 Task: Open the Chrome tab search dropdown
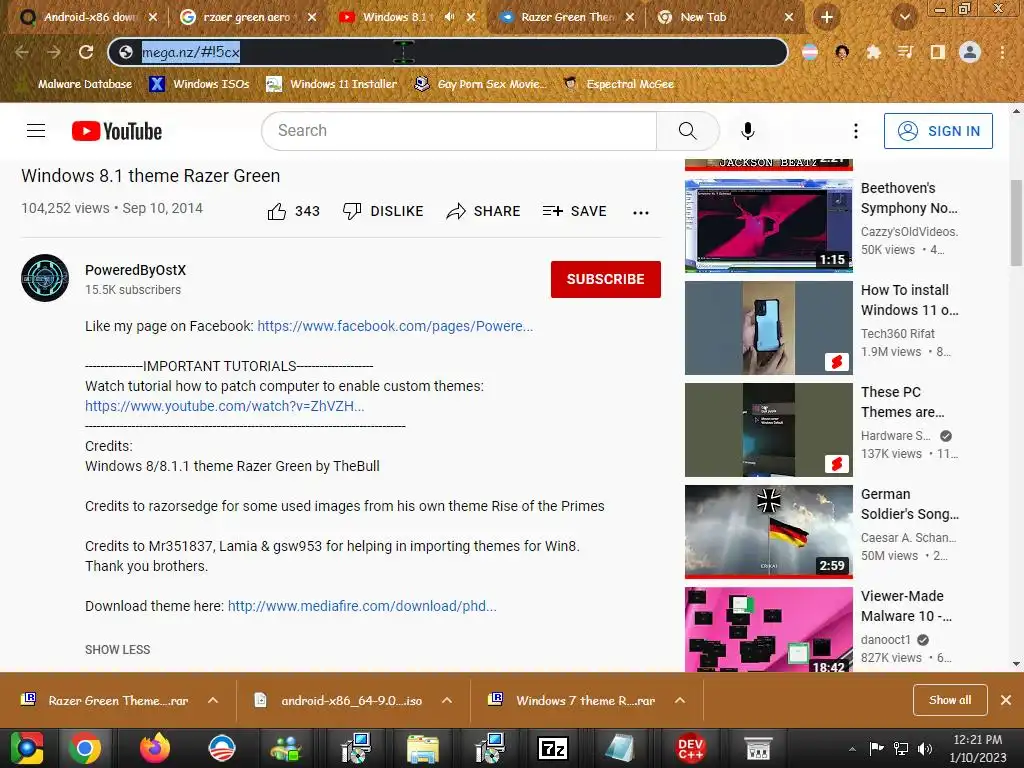(904, 18)
